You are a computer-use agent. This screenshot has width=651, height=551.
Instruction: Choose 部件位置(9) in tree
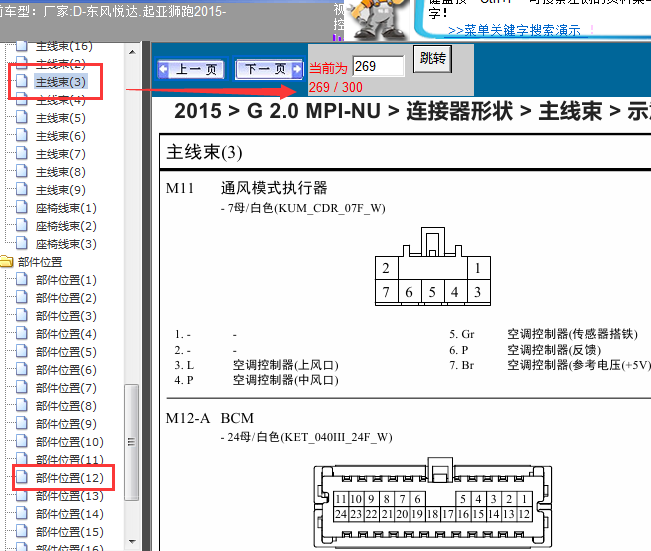(66, 424)
